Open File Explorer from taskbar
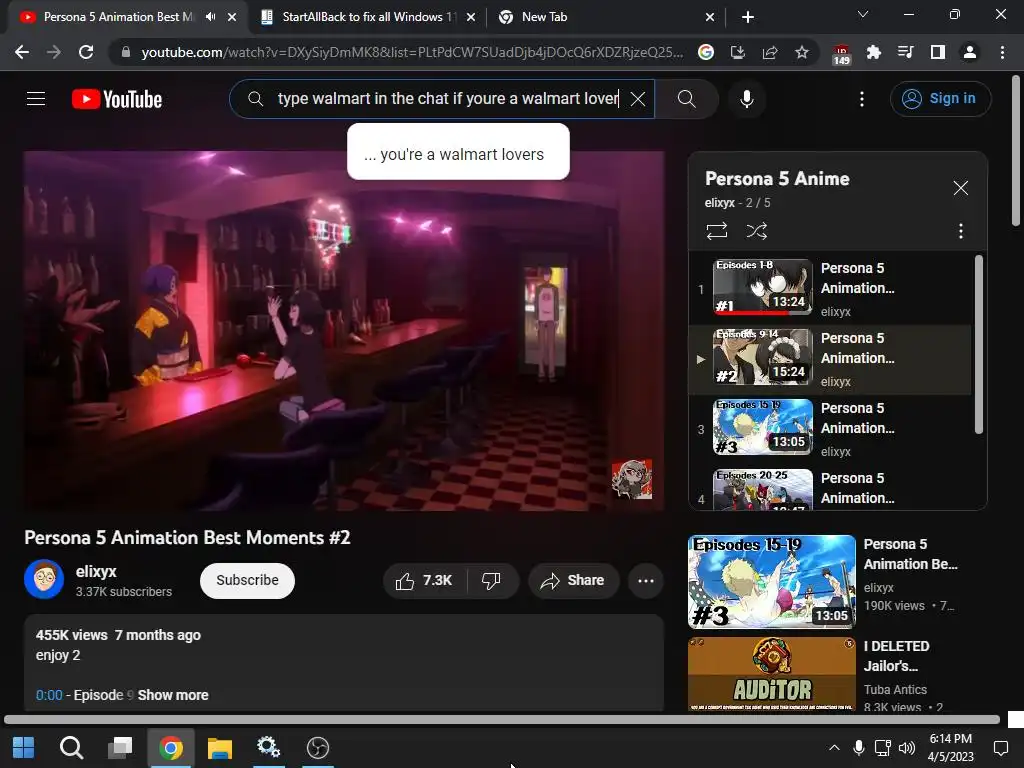 [x=219, y=748]
